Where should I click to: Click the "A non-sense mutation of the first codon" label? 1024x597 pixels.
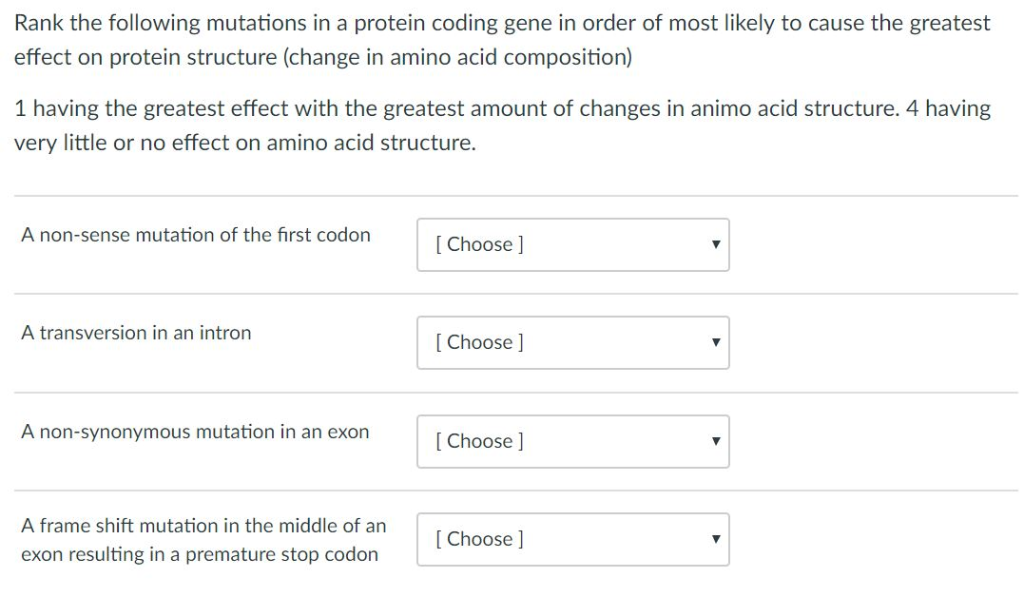pyautogui.click(x=196, y=235)
